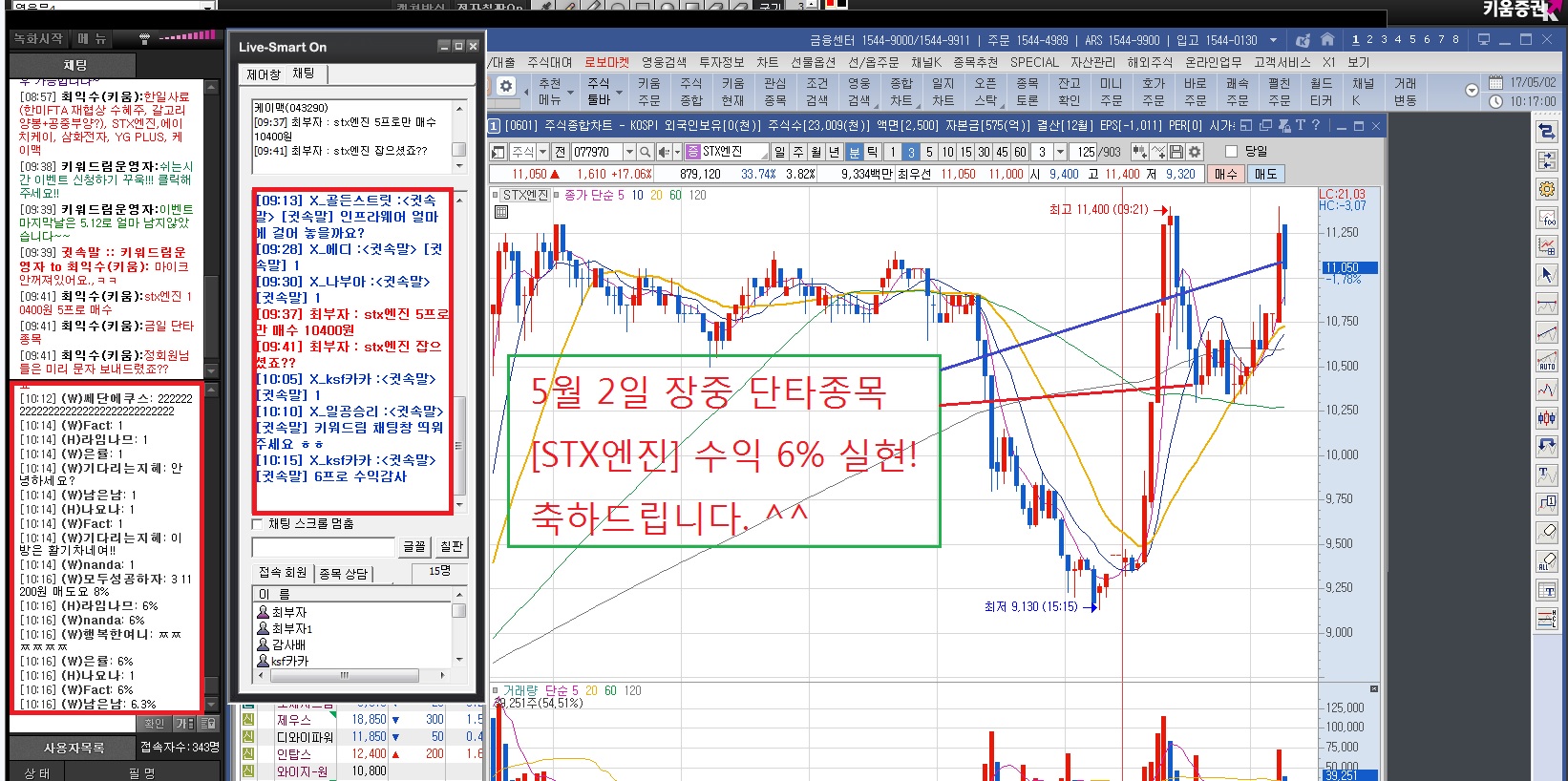This screenshot has height=781, width=1568.
Task: Open the 미니주문 toolbar item
Action: click(1112, 91)
